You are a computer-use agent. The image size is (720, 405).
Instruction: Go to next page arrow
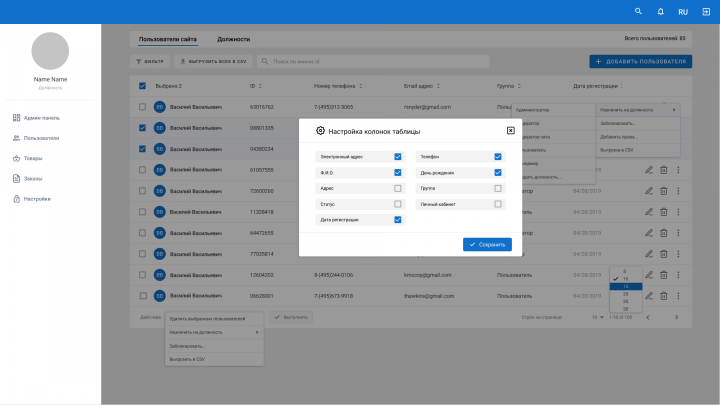[676, 317]
